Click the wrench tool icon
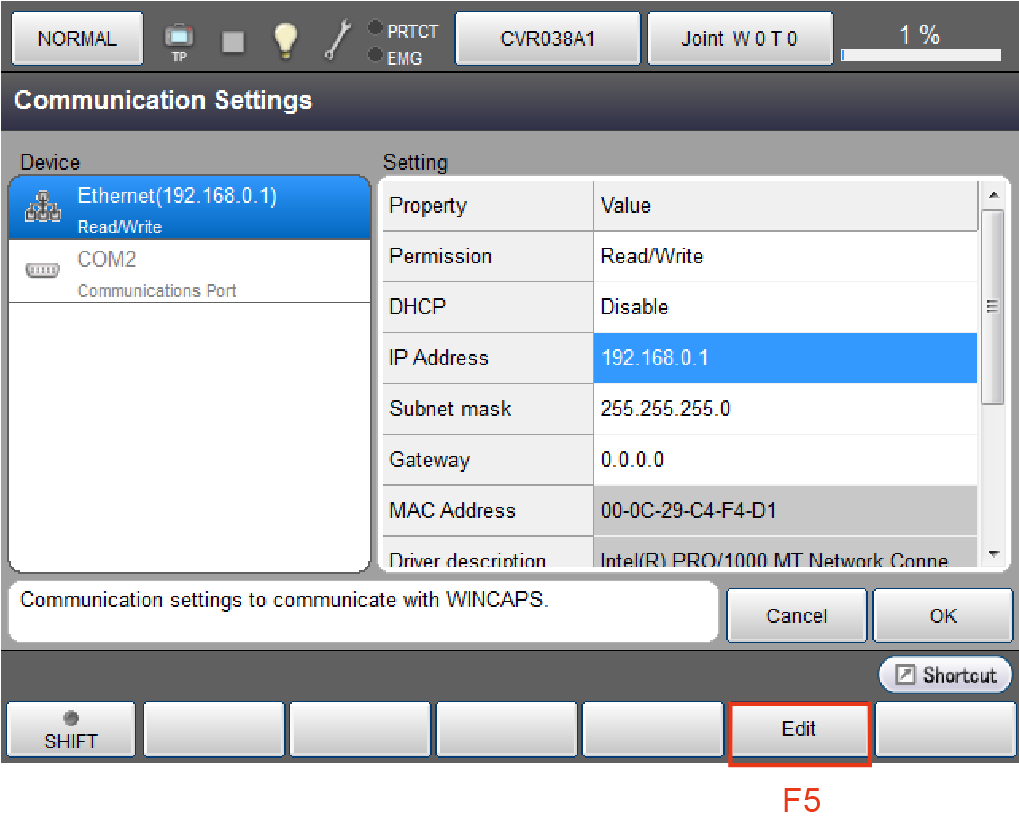The height and width of the screenshot is (824, 1019). [339, 40]
